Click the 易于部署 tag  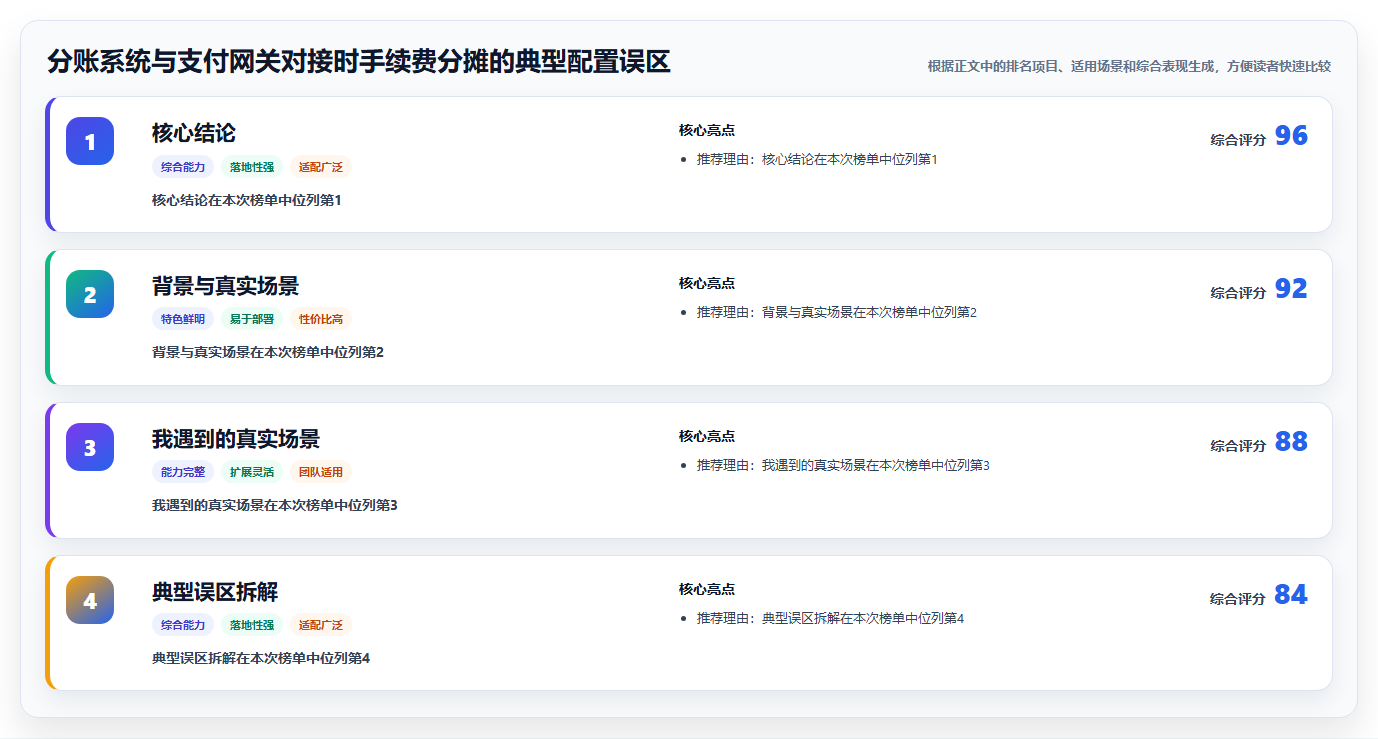tap(252, 320)
